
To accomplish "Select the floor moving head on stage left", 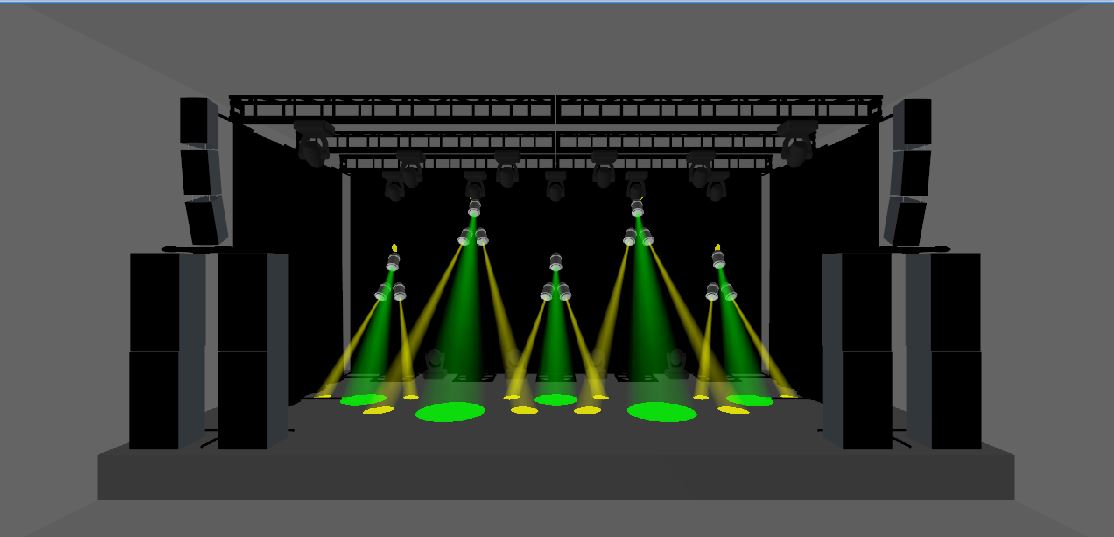I will 435,363.
